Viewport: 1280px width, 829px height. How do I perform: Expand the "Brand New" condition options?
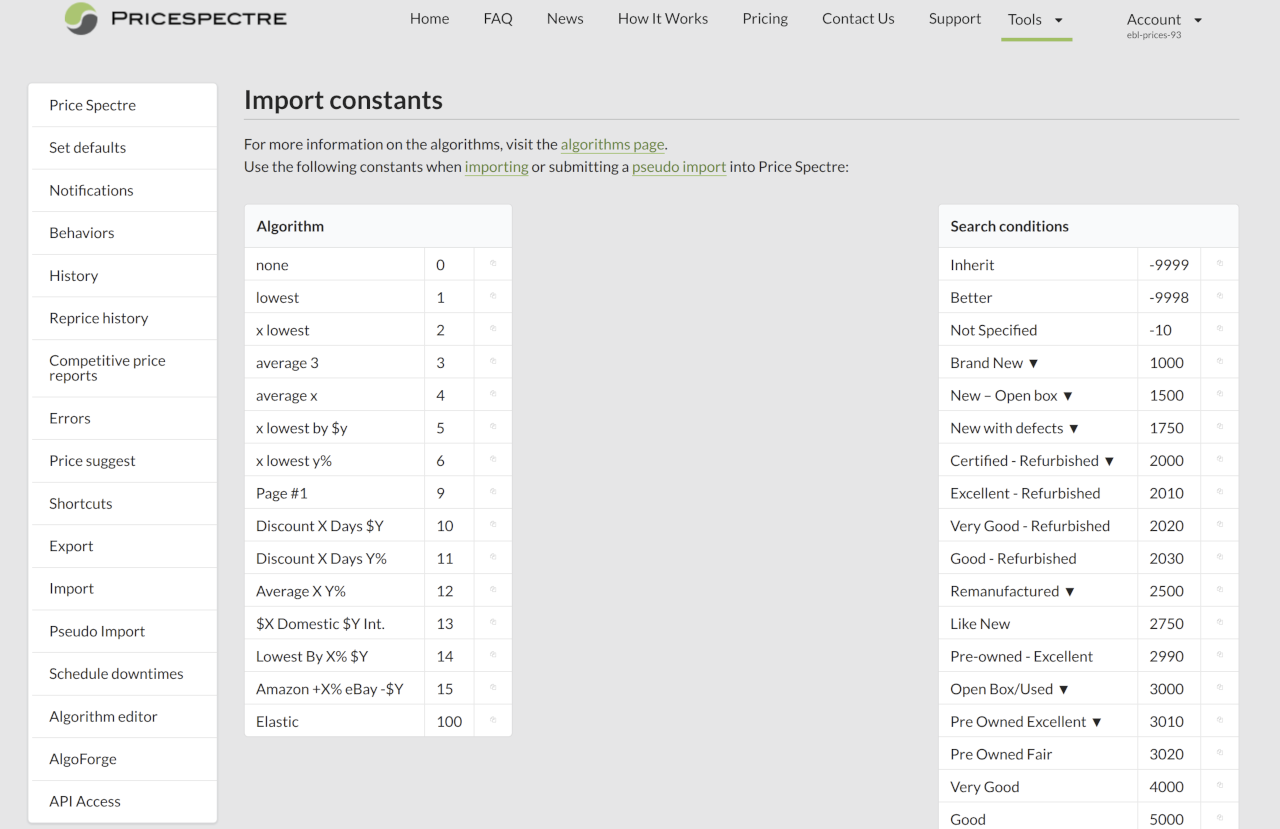coord(1036,362)
